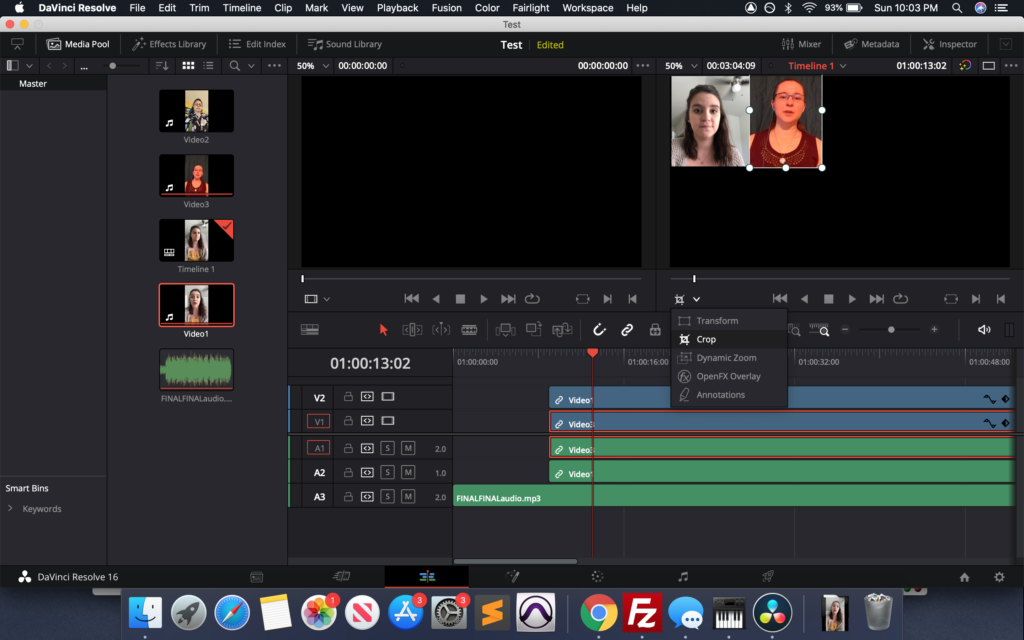This screenshot has height=640, width=1024.
Task: Open the Fusion menu in menu bar
Action: (x=447, y=8)
